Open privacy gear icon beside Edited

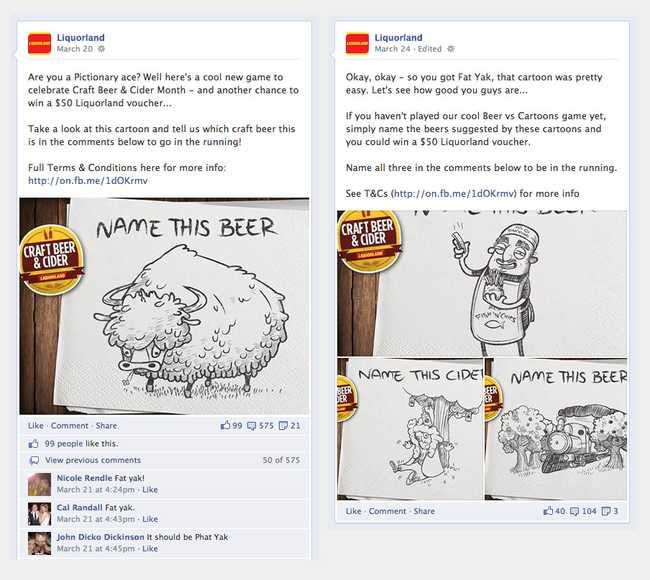451,49
